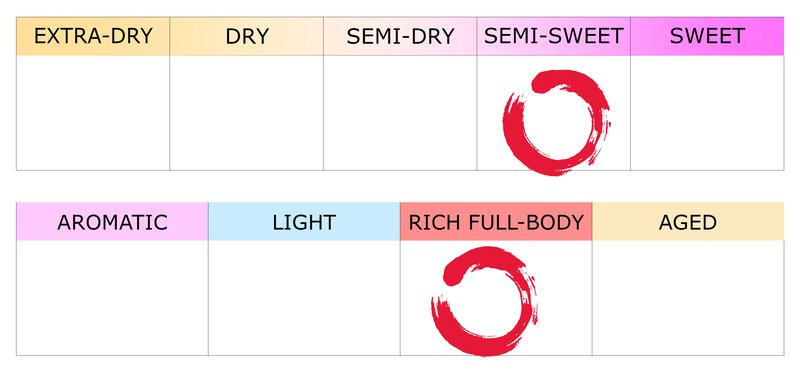The width and height of the screenshot is (800, 371).
Task: Click the empty cell below DRY
Action: pyautogui.click(x=246, y=113)
